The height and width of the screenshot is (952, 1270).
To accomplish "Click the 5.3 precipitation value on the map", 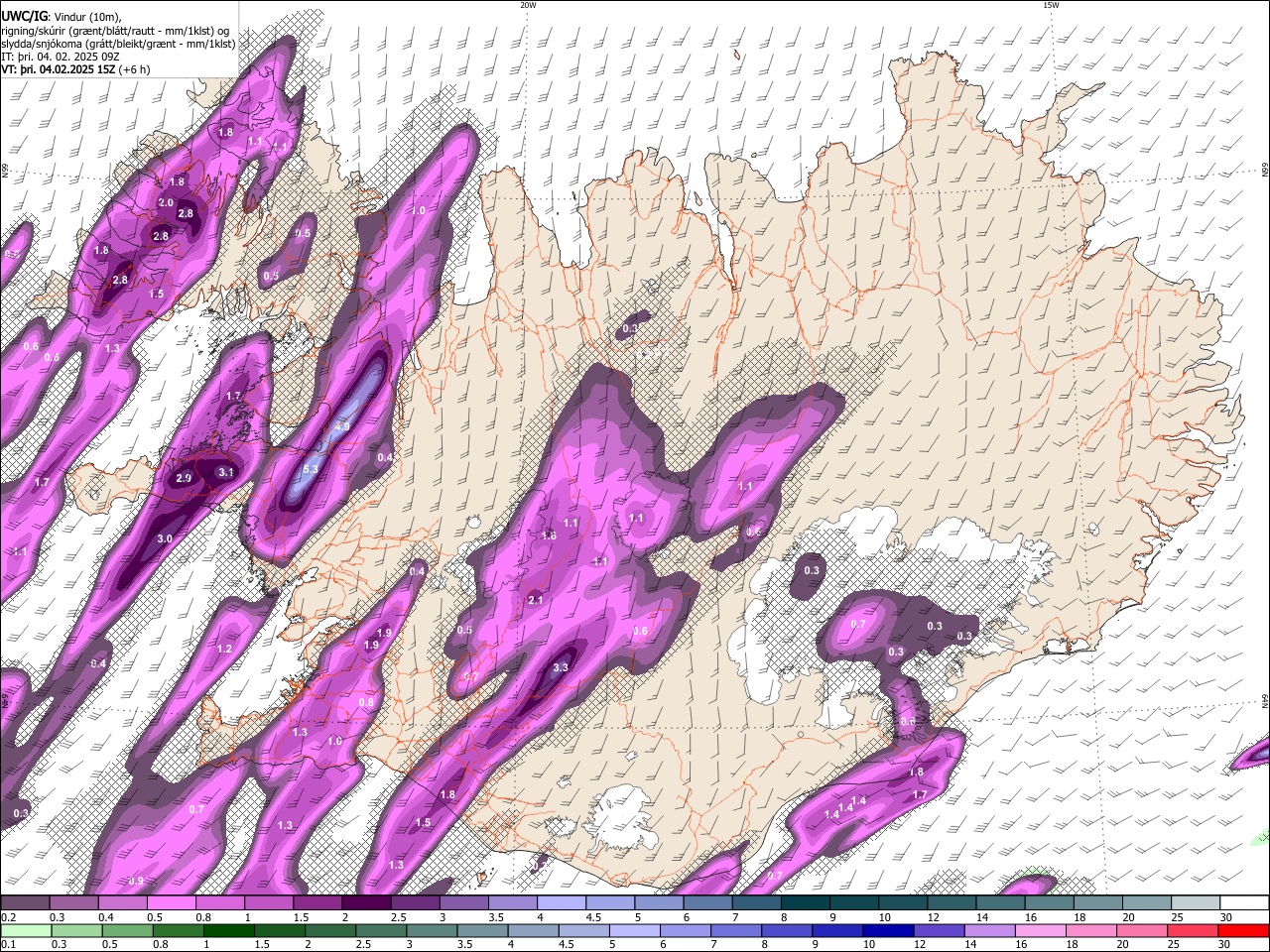I will (x=310, y=469).
